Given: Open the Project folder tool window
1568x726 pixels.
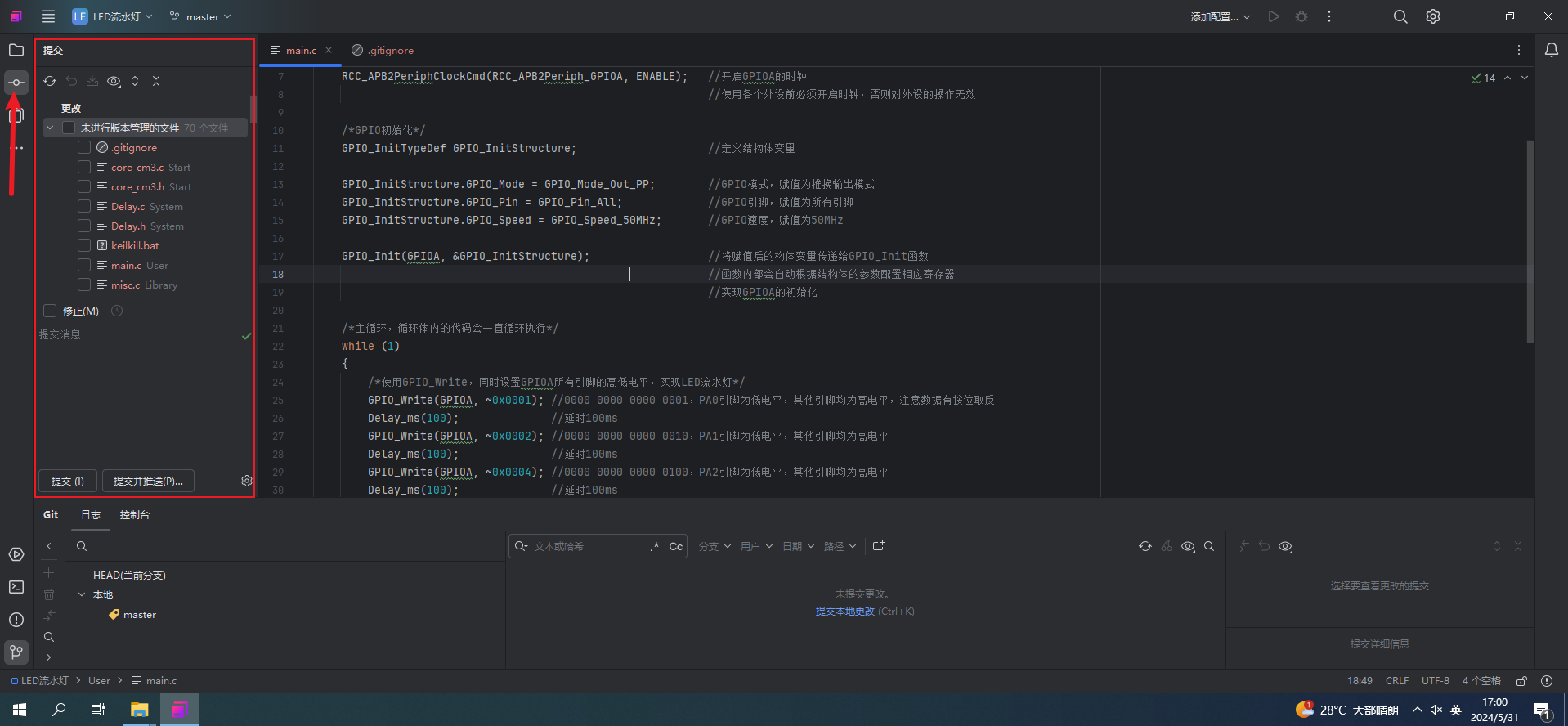Looking at the screenshot, I should click(x=16, y=50).
